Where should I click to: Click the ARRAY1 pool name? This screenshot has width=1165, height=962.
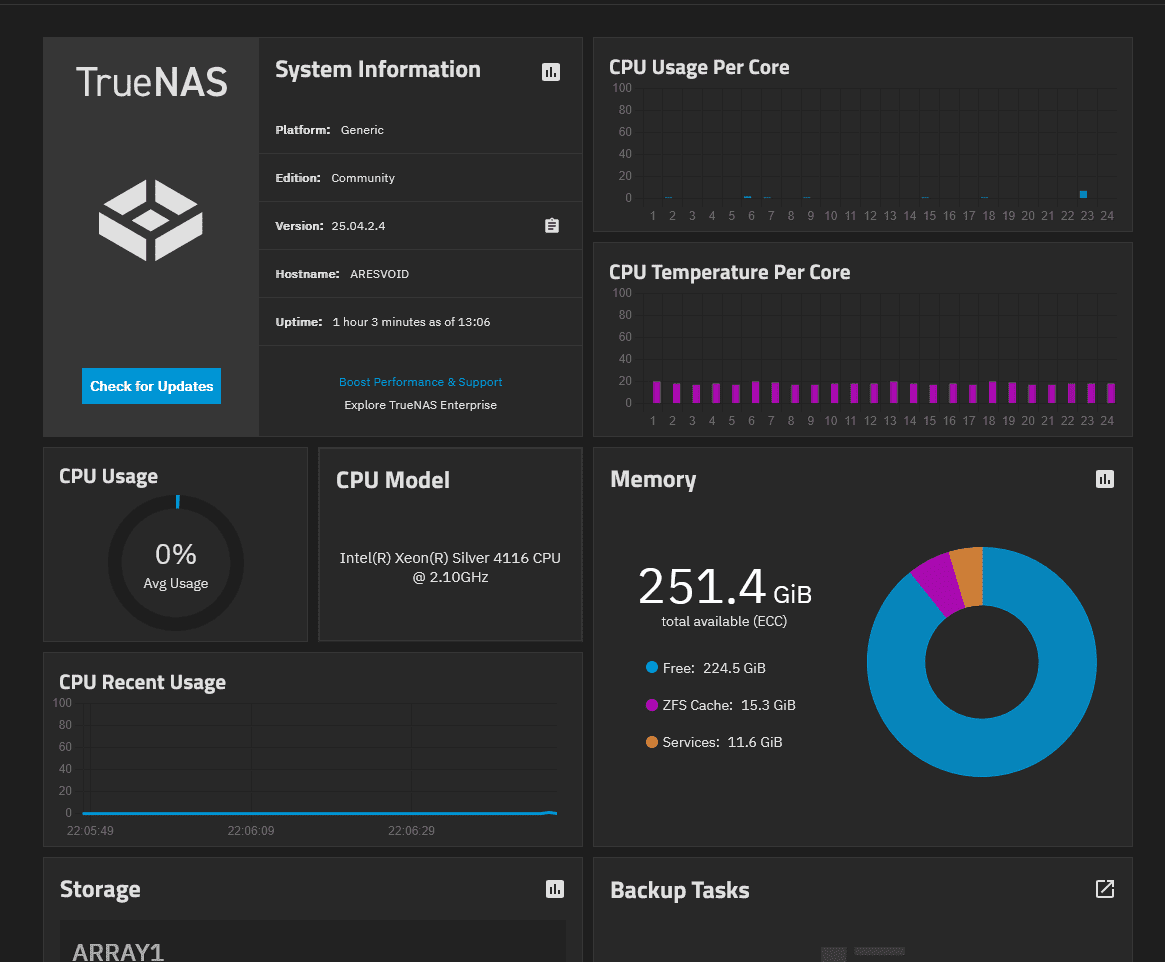[x=118, y=952]
